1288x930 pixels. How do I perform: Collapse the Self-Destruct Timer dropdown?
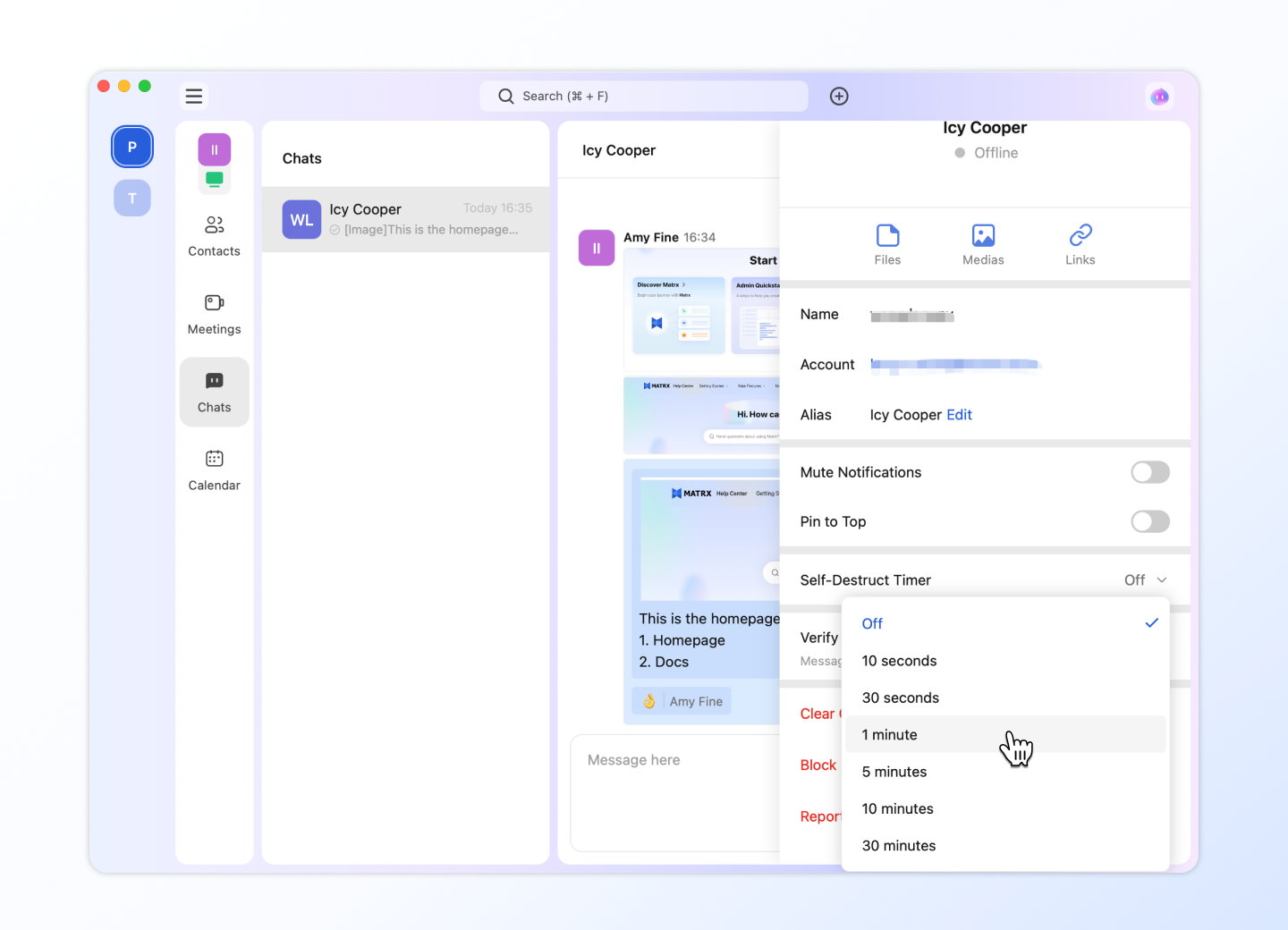[1145, 580]
